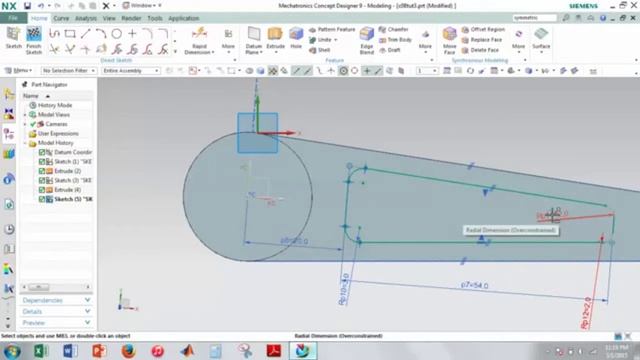
Task: Click the Shell button
Action: click(x=320, y=50)
